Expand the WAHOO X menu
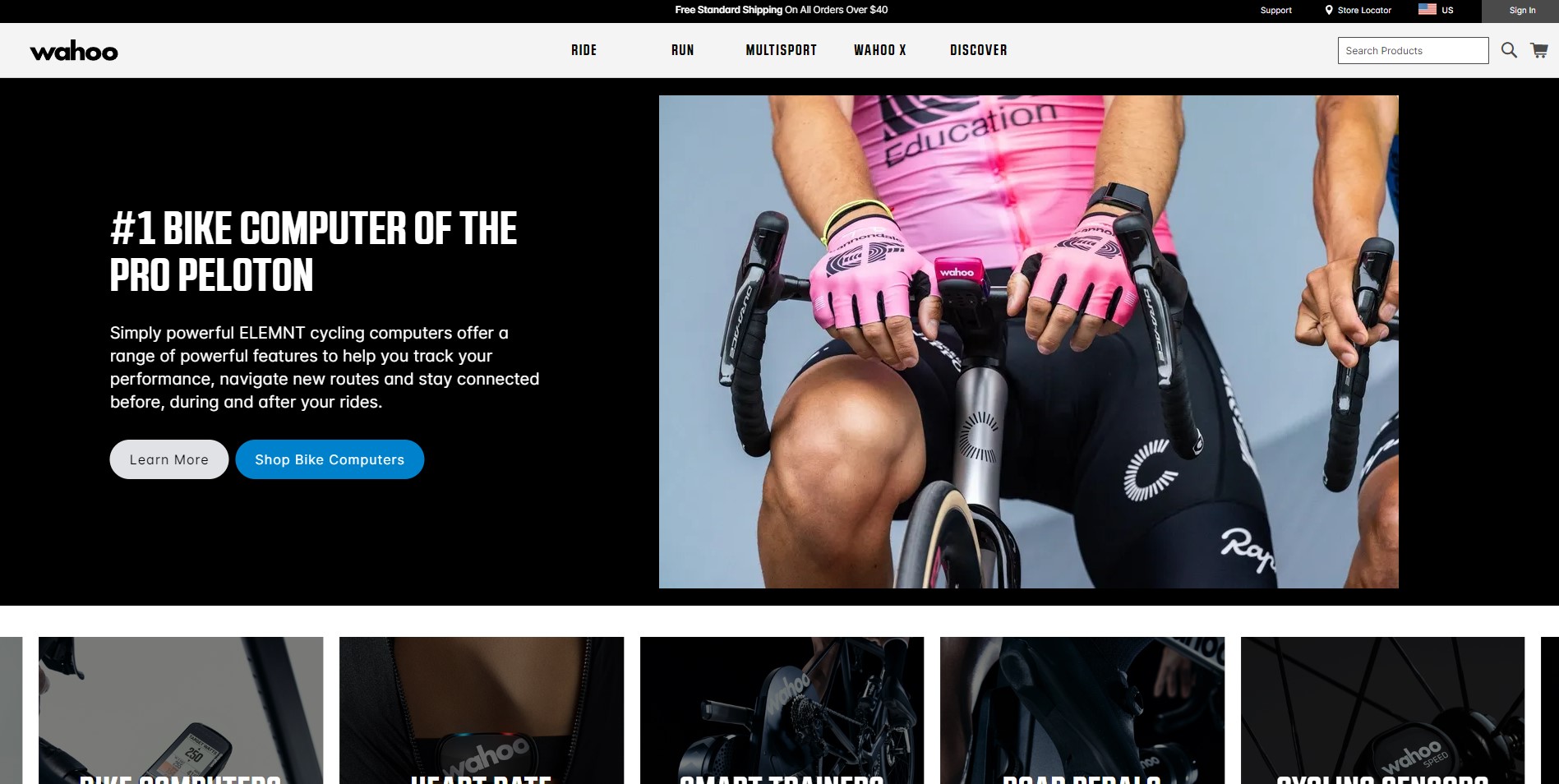This screenshot has width=1559, height=784. point(880,50)
